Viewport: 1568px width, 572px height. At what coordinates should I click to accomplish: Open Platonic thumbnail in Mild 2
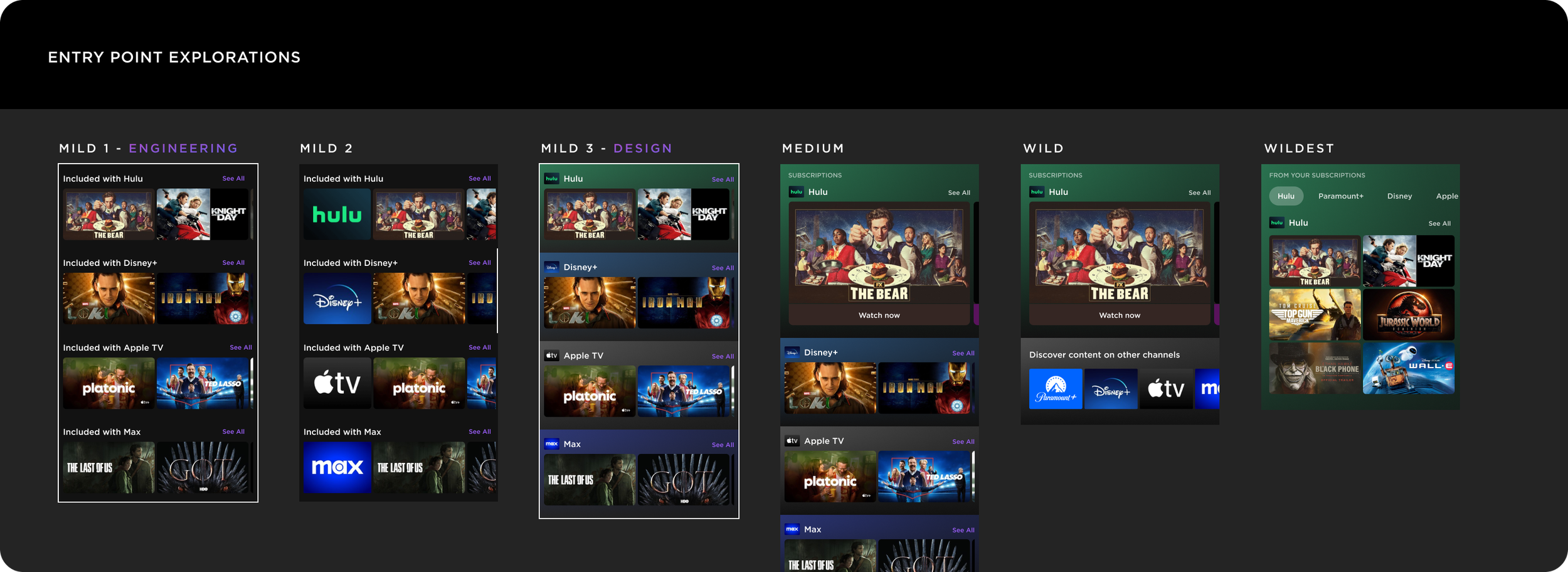(x=419, y=383)
